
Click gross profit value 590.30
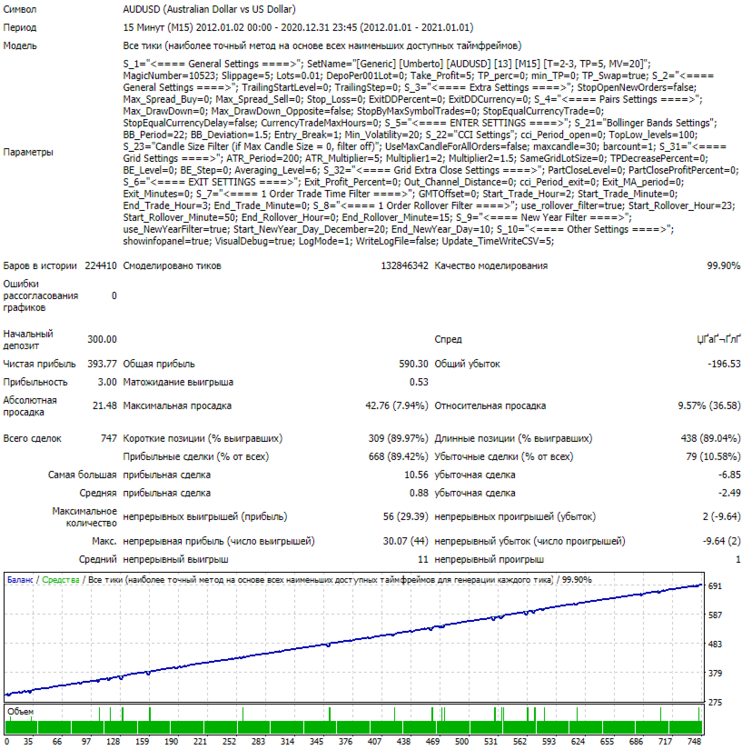(x=413, y=363)
